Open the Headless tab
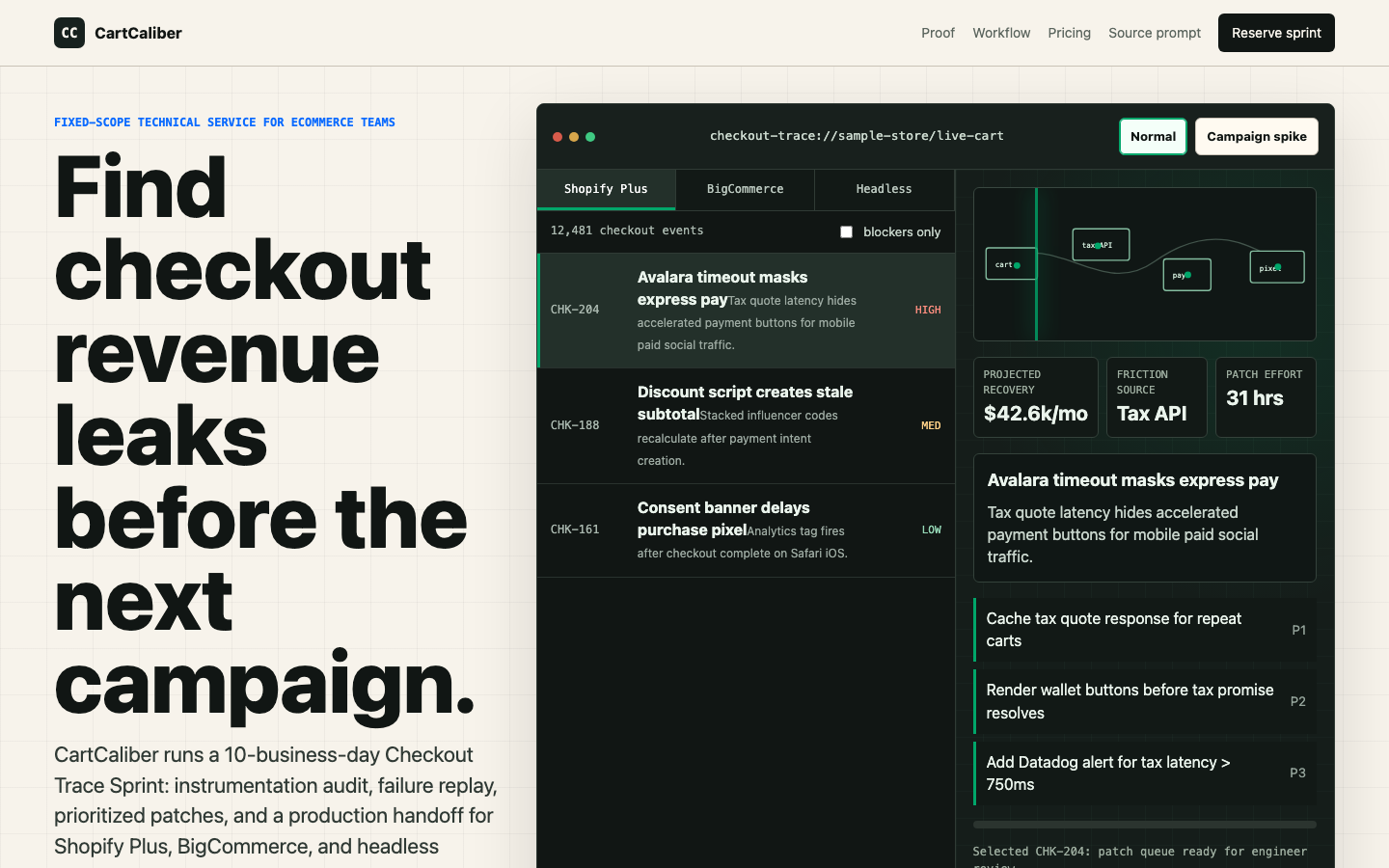 click(x=884, y=189)
